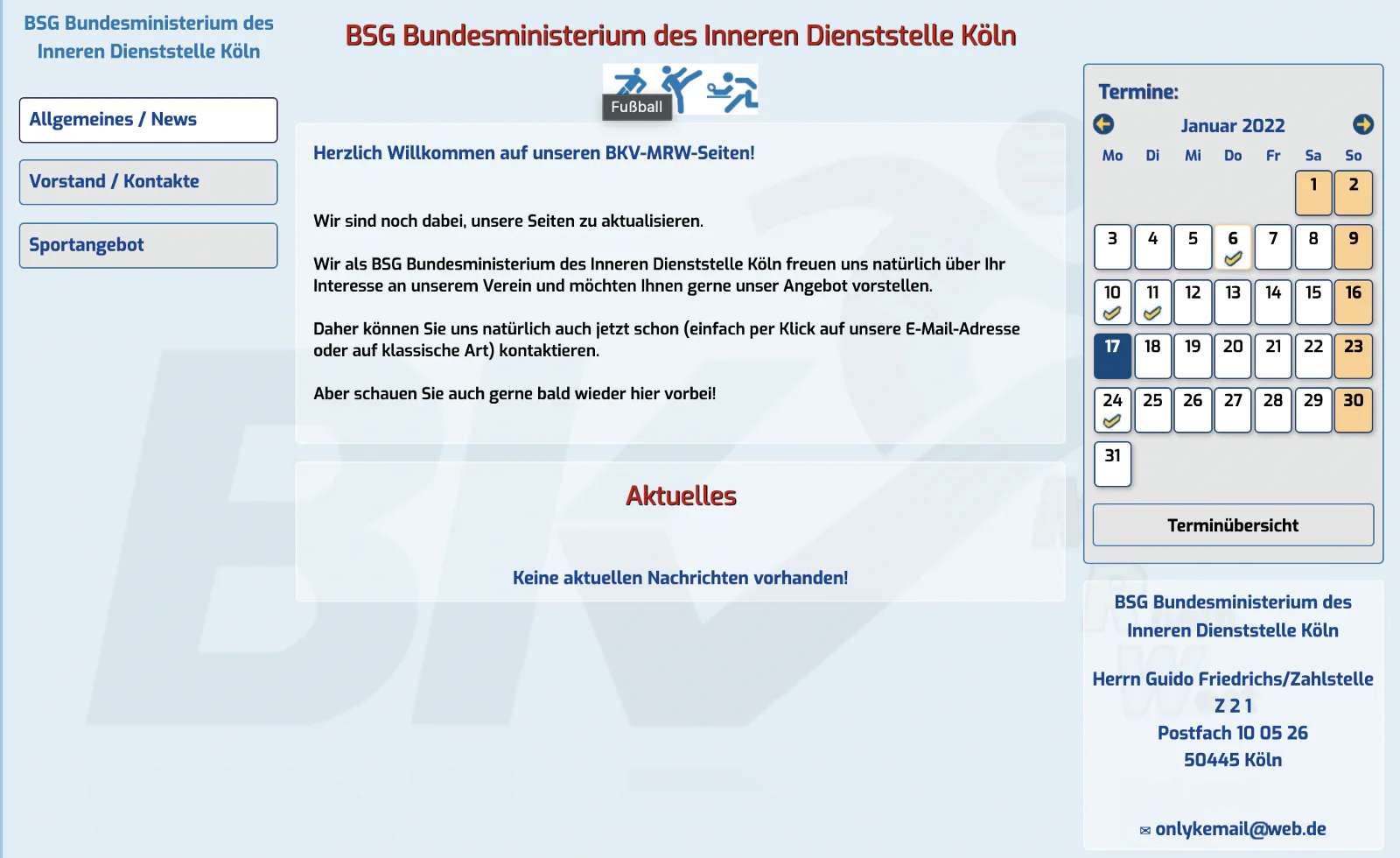
Task: Select the martial arts kick icon
Action: (681, 88)
